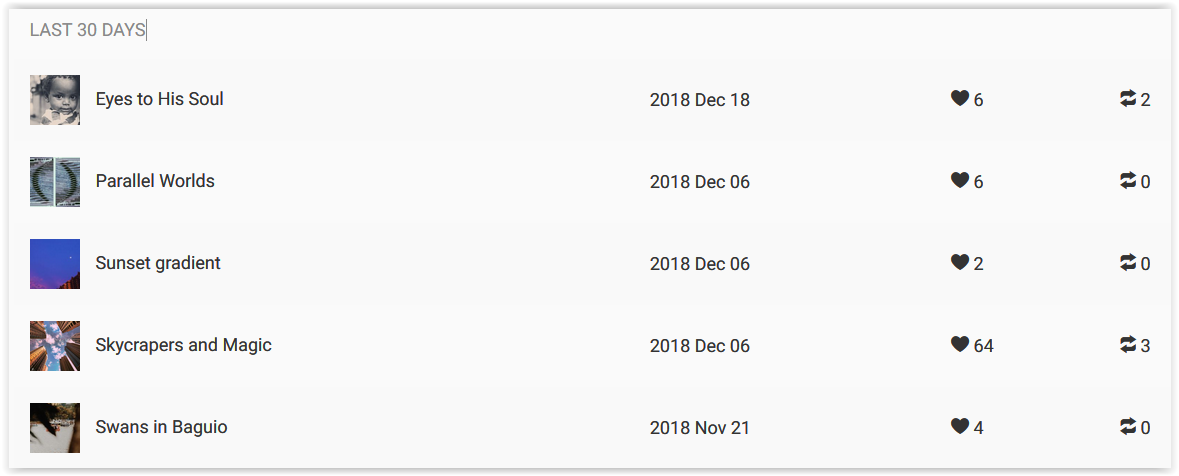Open the Sunset gradient title link
Image resolution: width=1179 pixels, height=476 pixels.
(x=158, y=263)
